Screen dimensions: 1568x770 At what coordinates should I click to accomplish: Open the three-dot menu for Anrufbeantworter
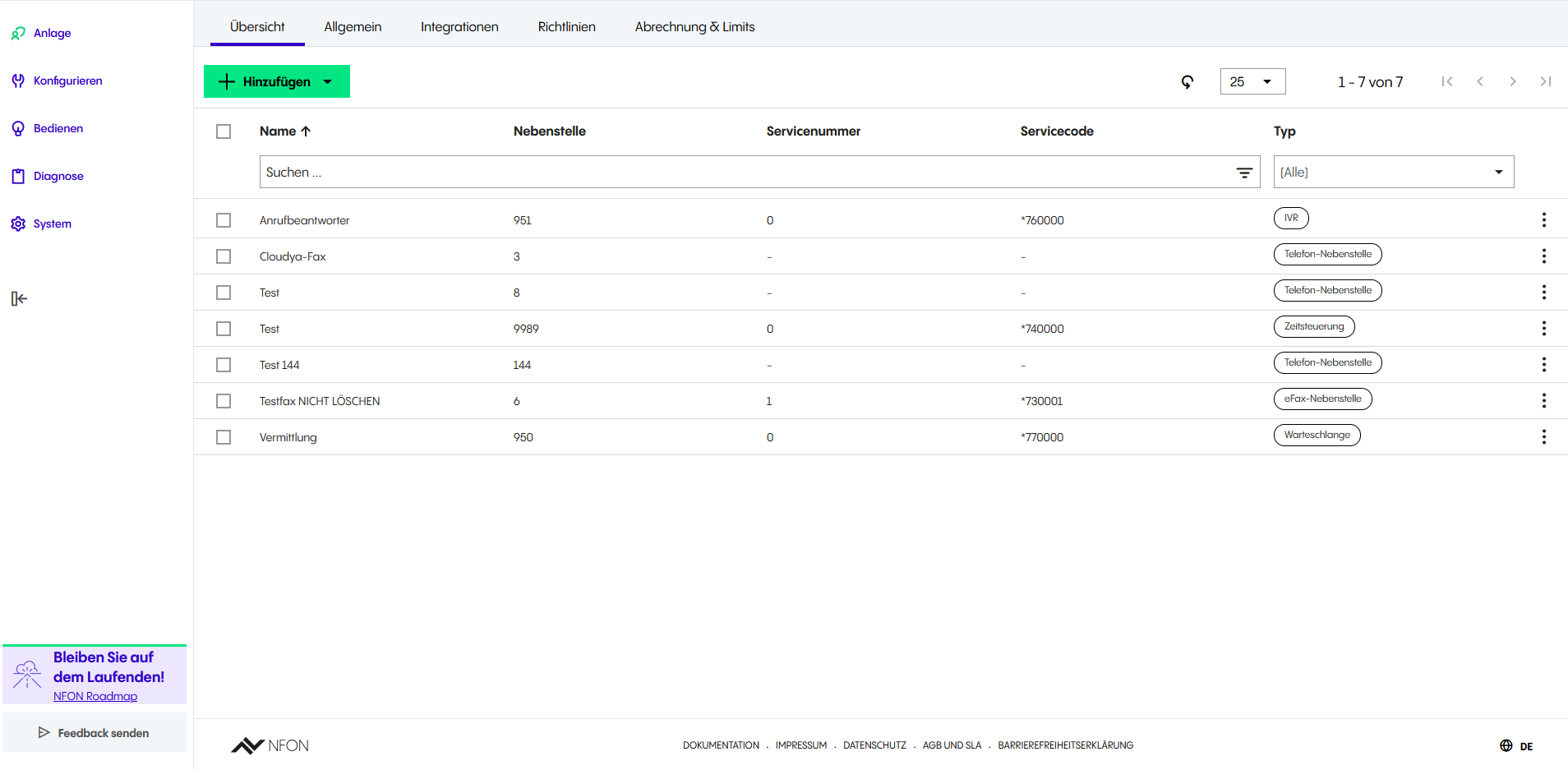pos(1544,219)
